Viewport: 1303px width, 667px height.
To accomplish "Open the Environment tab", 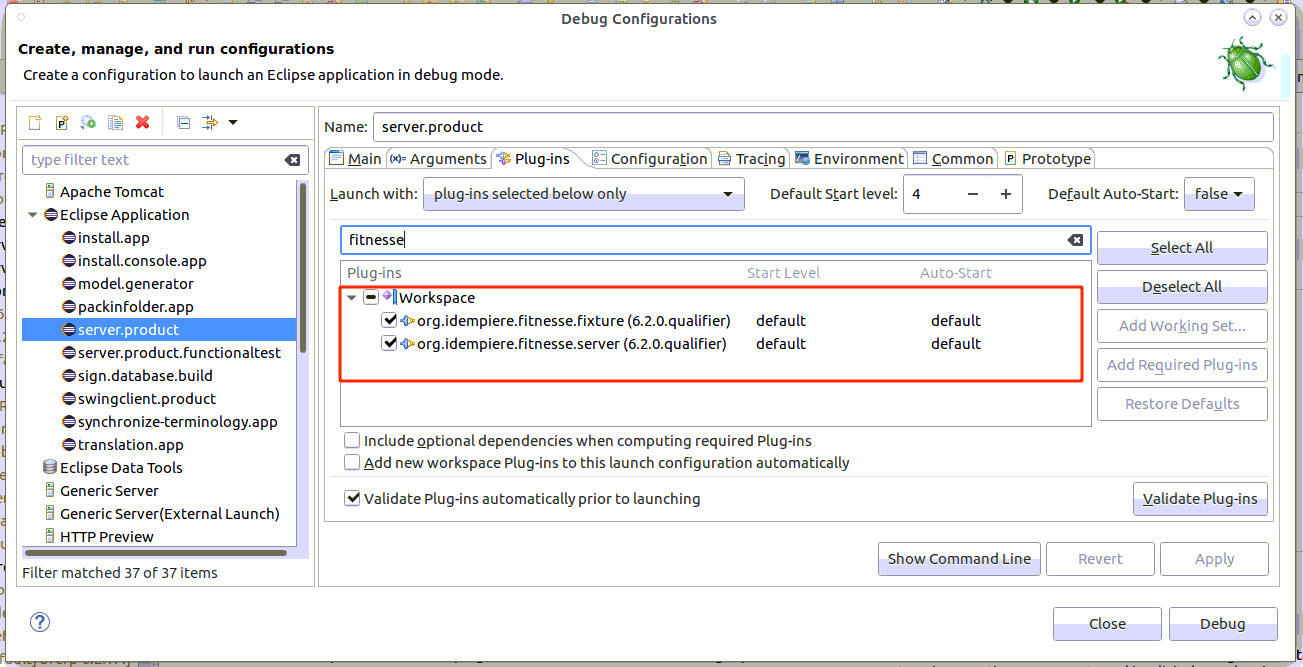I will pyautogui.click(x=849, y=159).
